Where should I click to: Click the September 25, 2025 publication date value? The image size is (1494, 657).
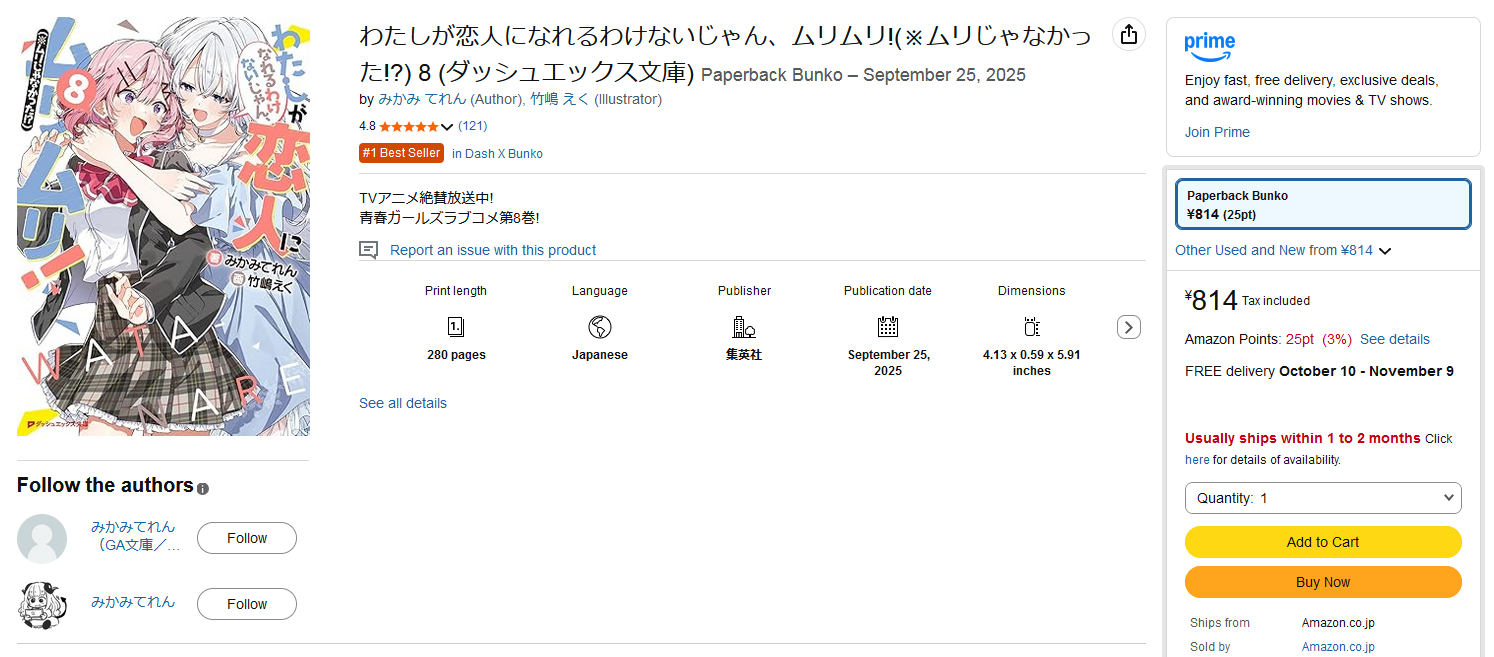888,363
